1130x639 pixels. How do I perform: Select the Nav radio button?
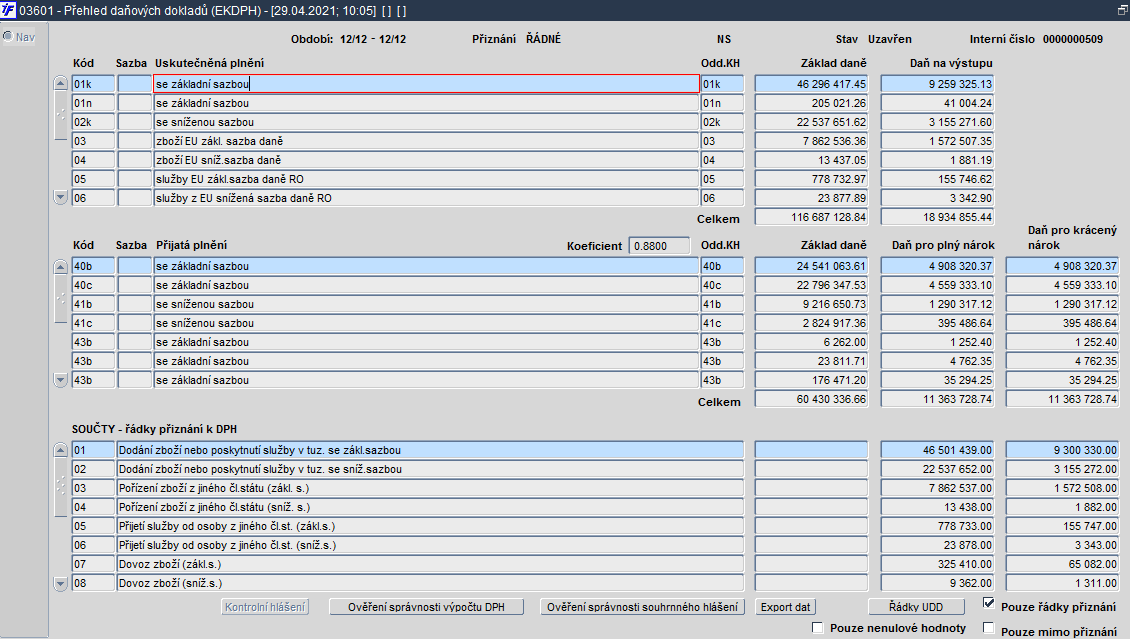[8, 37]
